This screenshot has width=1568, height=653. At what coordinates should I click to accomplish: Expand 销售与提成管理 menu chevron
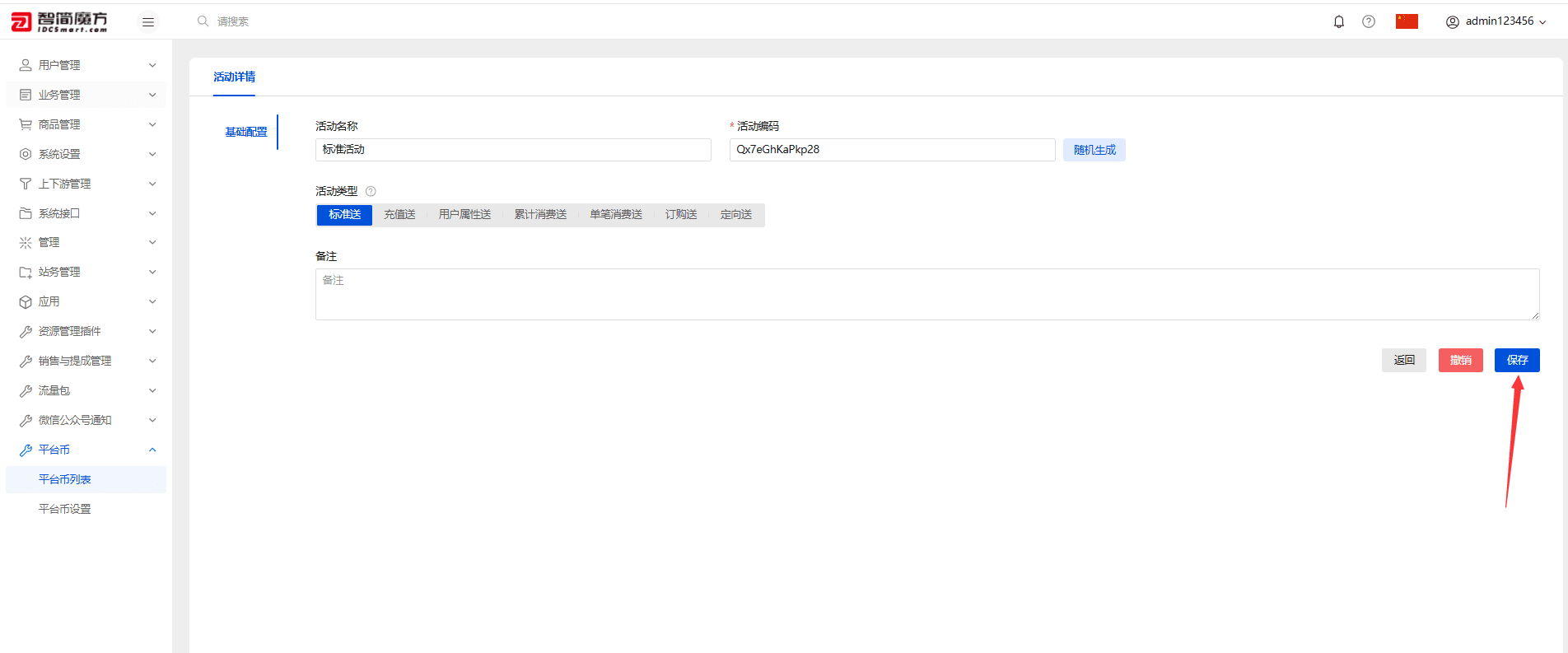[x=152, y=361]
